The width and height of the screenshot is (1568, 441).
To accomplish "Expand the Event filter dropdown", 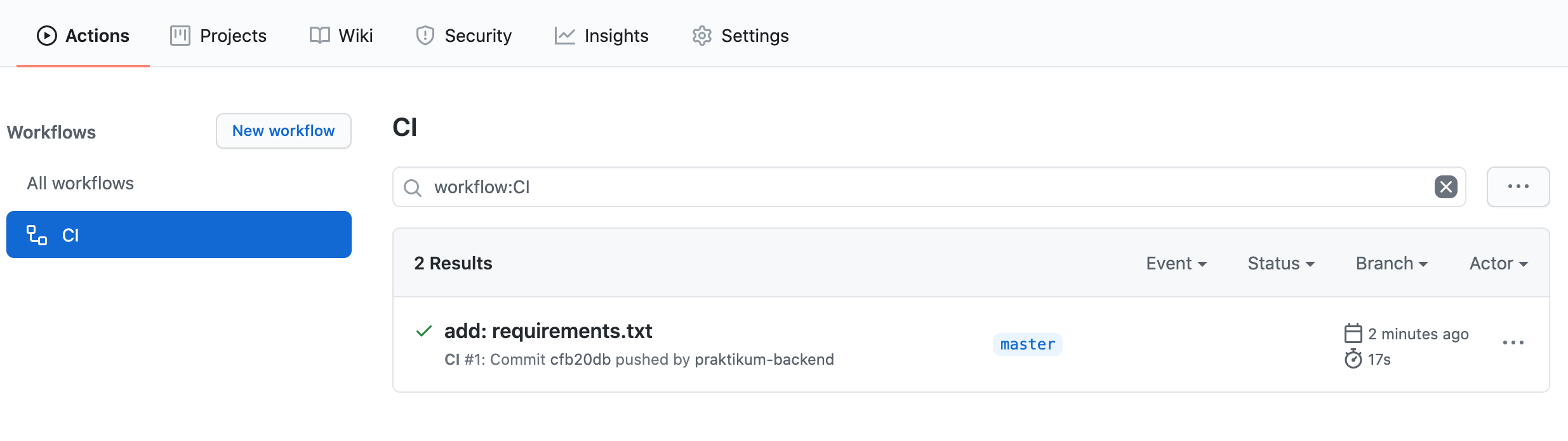I will pyautogui.click(x=1176, y=263).
